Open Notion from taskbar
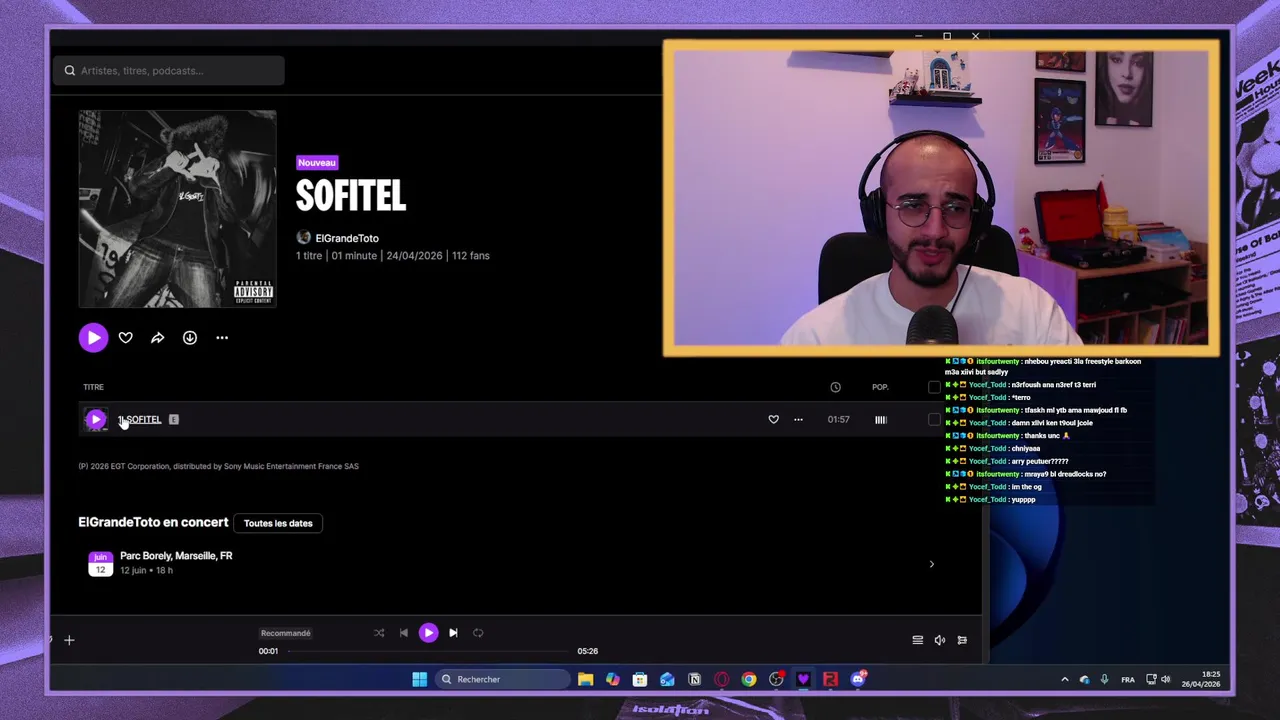 click(694, 680)
